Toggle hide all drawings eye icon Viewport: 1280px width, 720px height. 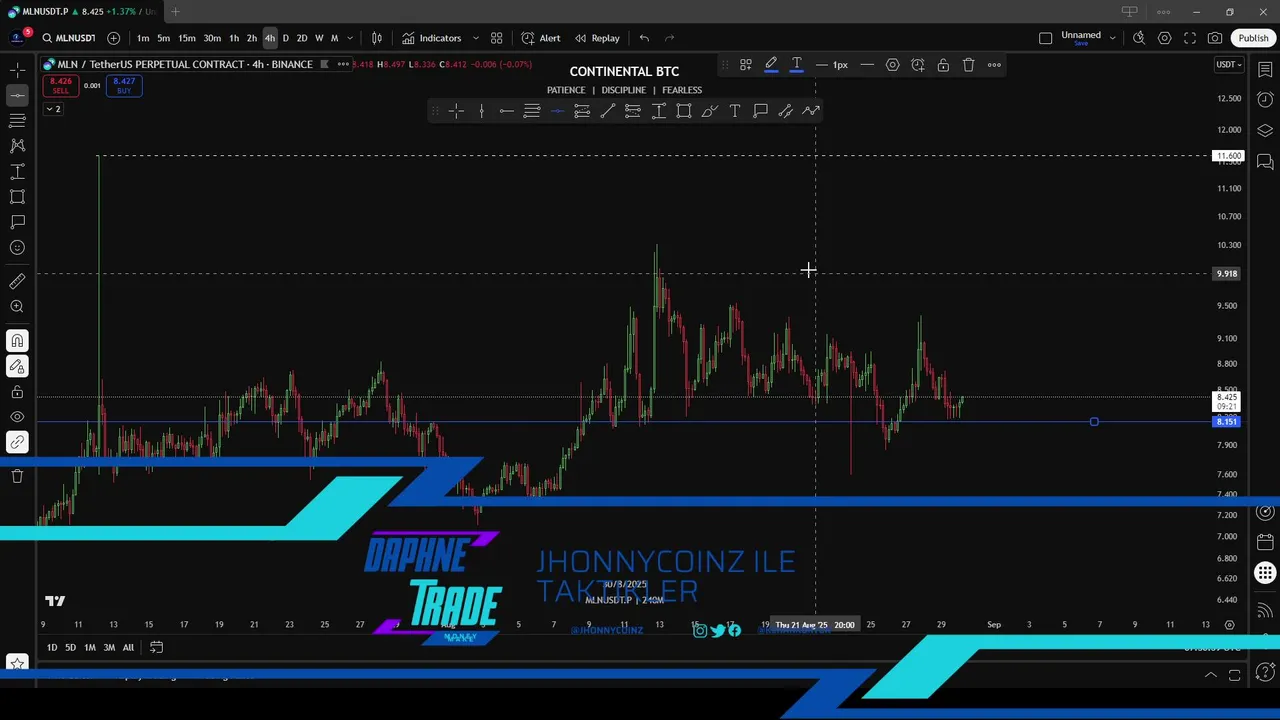[x=17, y=417]
